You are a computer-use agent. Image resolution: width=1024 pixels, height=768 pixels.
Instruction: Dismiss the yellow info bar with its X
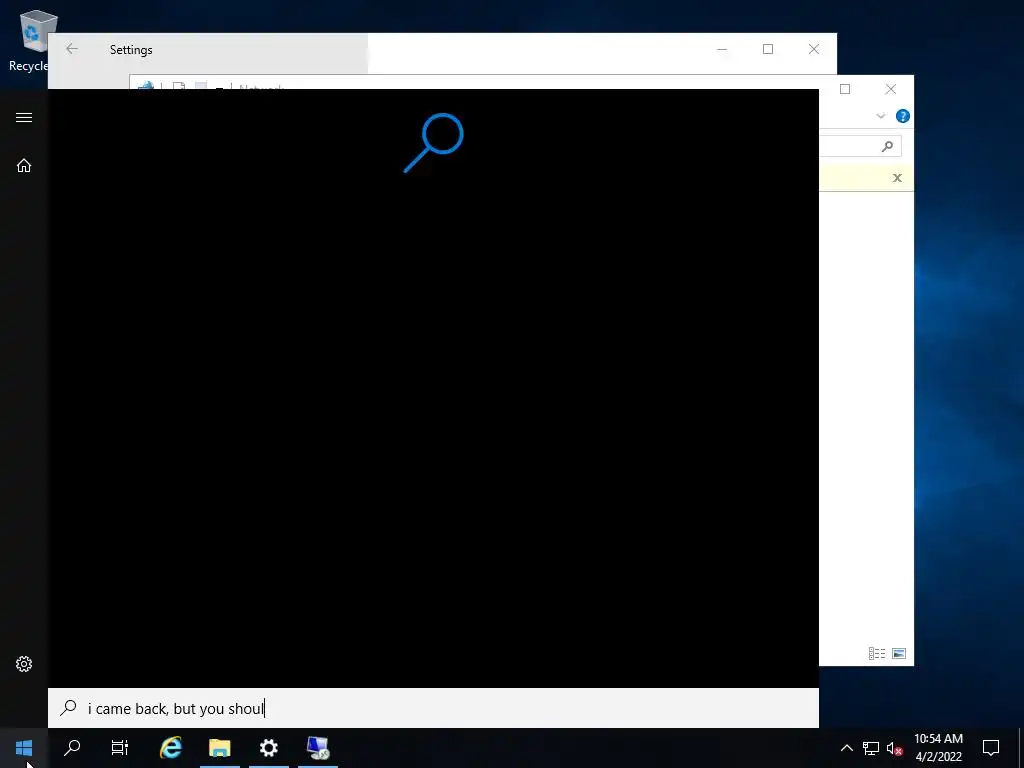tap(897, 178)
